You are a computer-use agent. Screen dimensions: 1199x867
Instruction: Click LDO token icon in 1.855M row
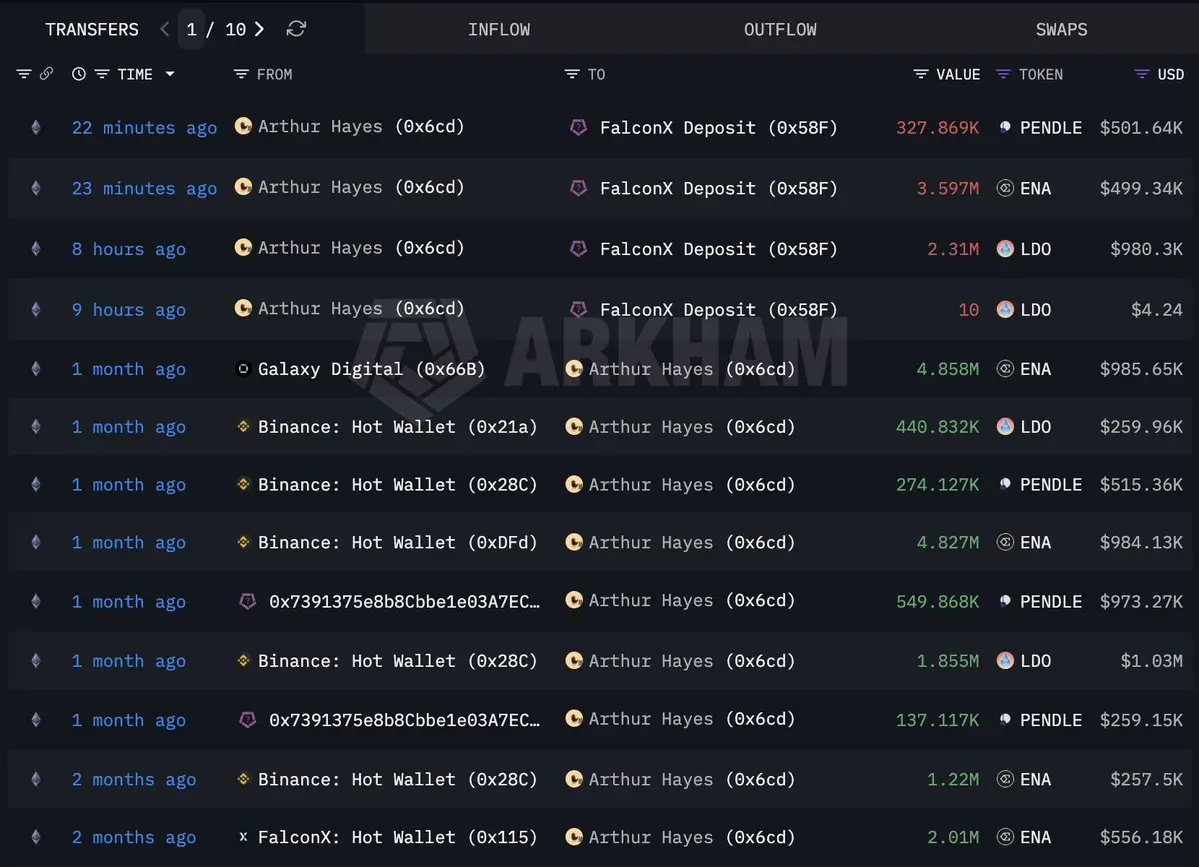click(x=1006, y=660)
